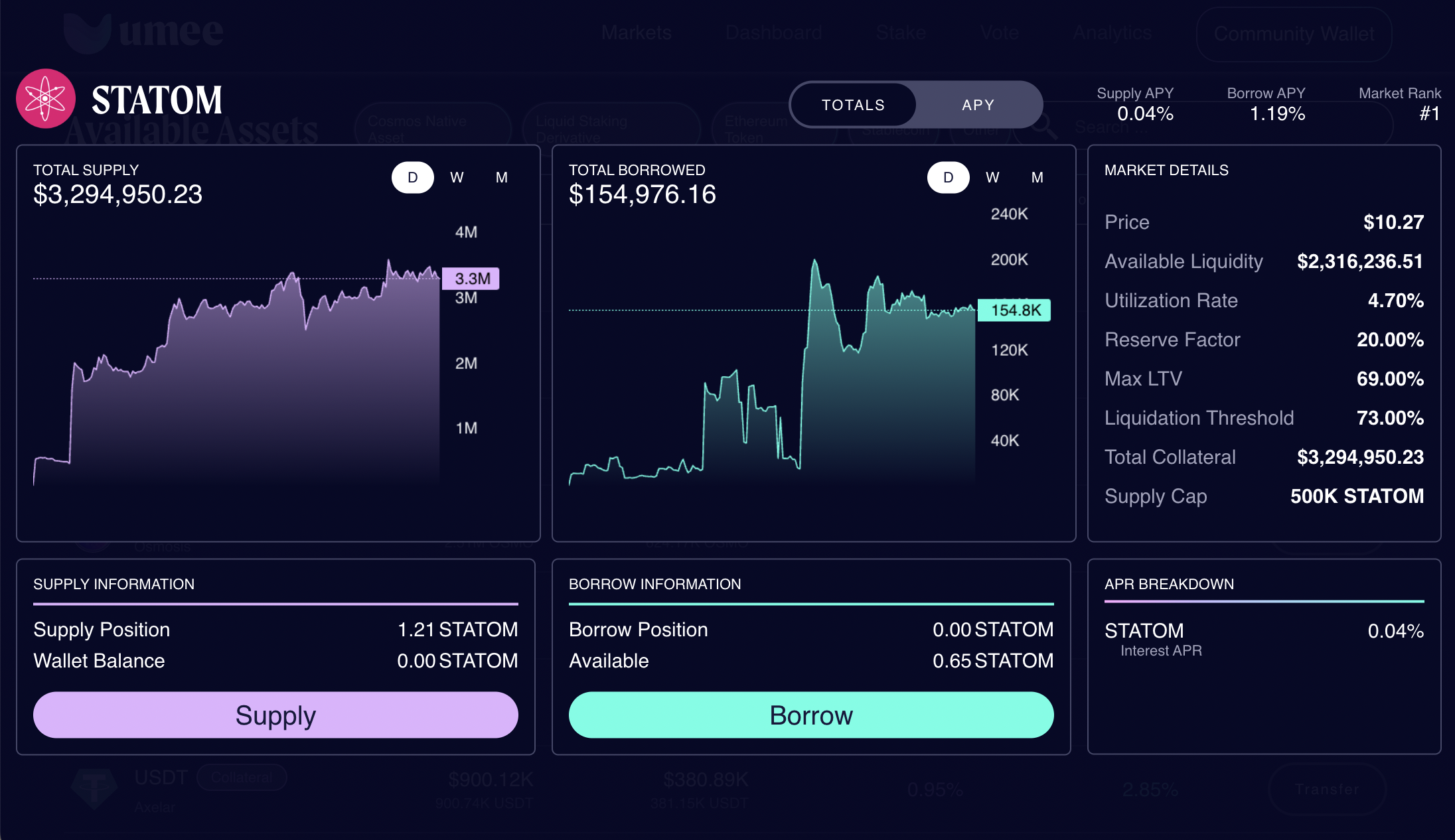This screenshot has height=840, width=1455.
Task: Click the Available Liquidity value in Market Details
Action: click(1359, 261)
